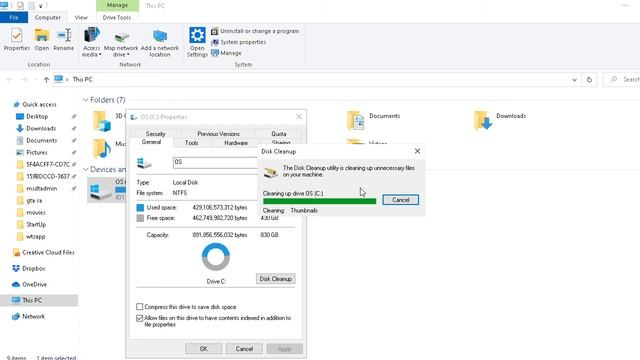Expand the address bar history dropdown
Viewport: 640px width, 360px height.
[574, 80]
